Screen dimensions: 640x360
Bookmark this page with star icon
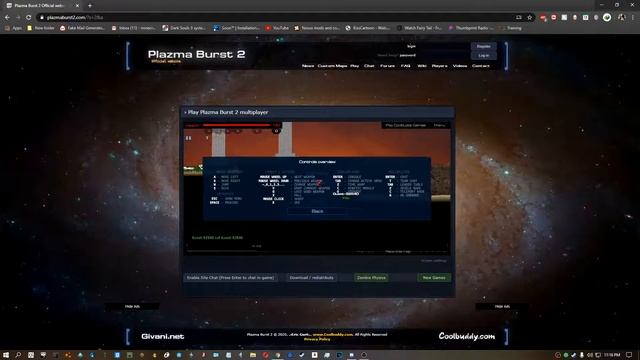pyautogui.click(x=530, y=18)
